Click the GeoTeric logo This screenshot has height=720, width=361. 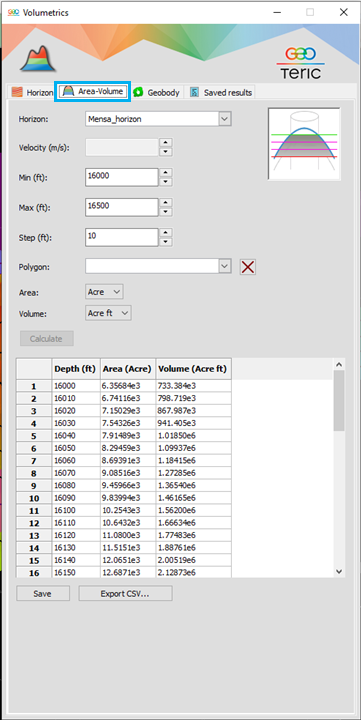coord(301,63)
